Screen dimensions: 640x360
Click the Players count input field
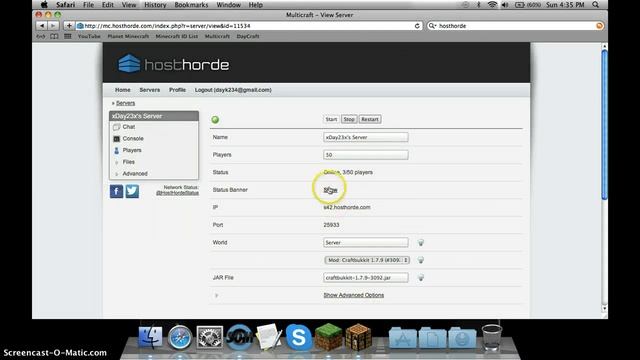366,155
